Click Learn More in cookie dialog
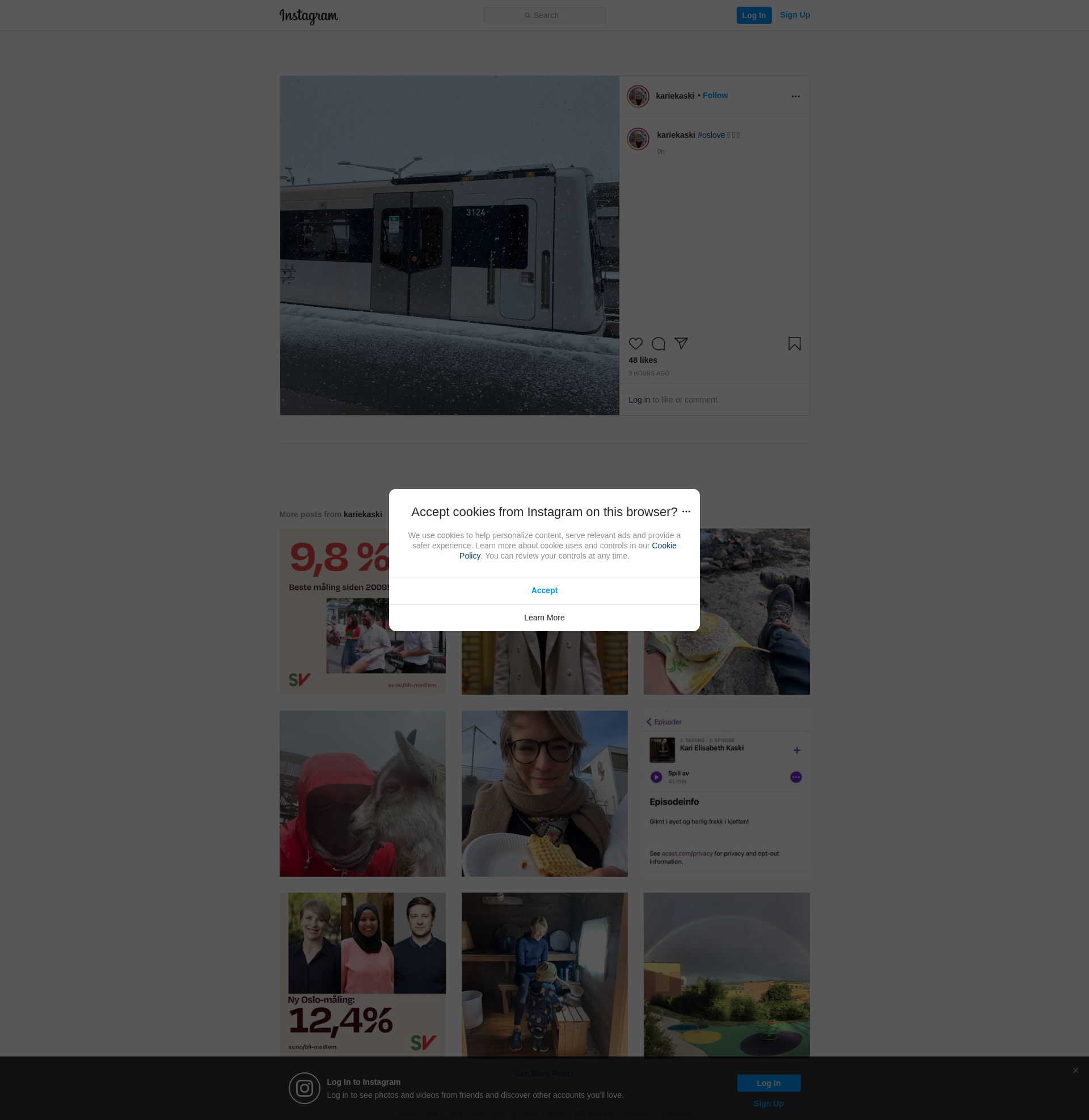 click(x=544, y=618)
